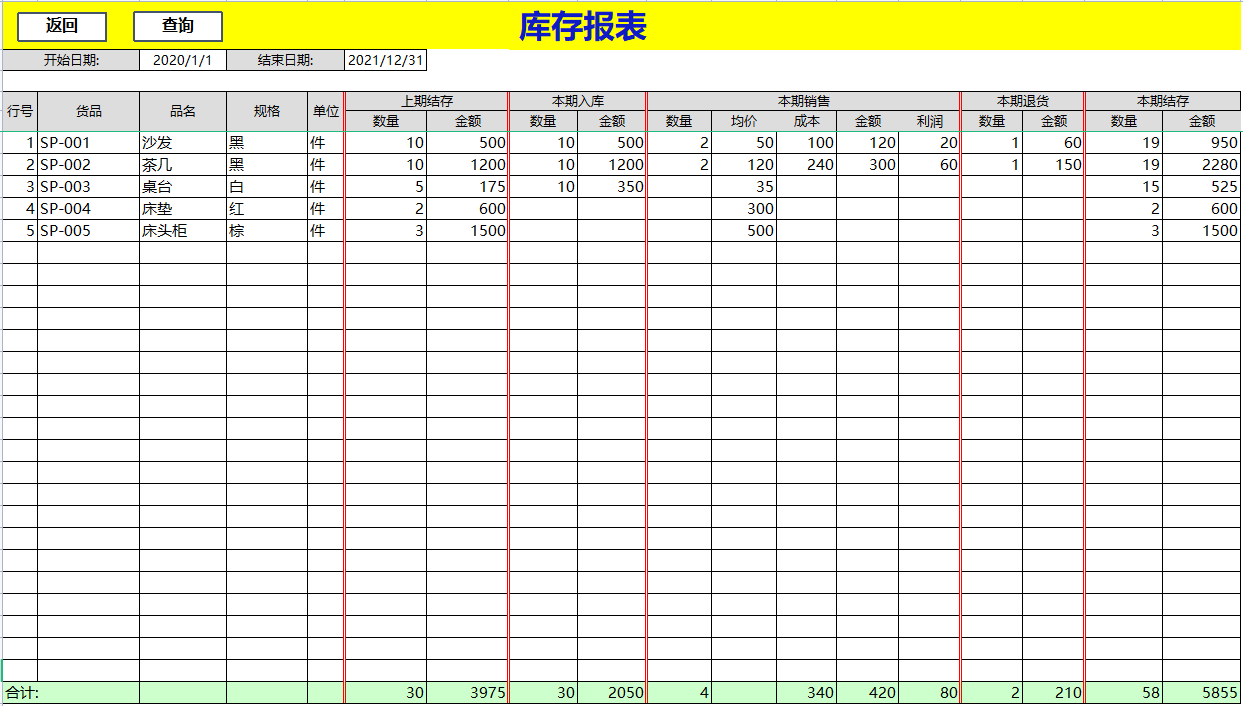
Task: Click the 开始日期 label
Action: (71, 60)
